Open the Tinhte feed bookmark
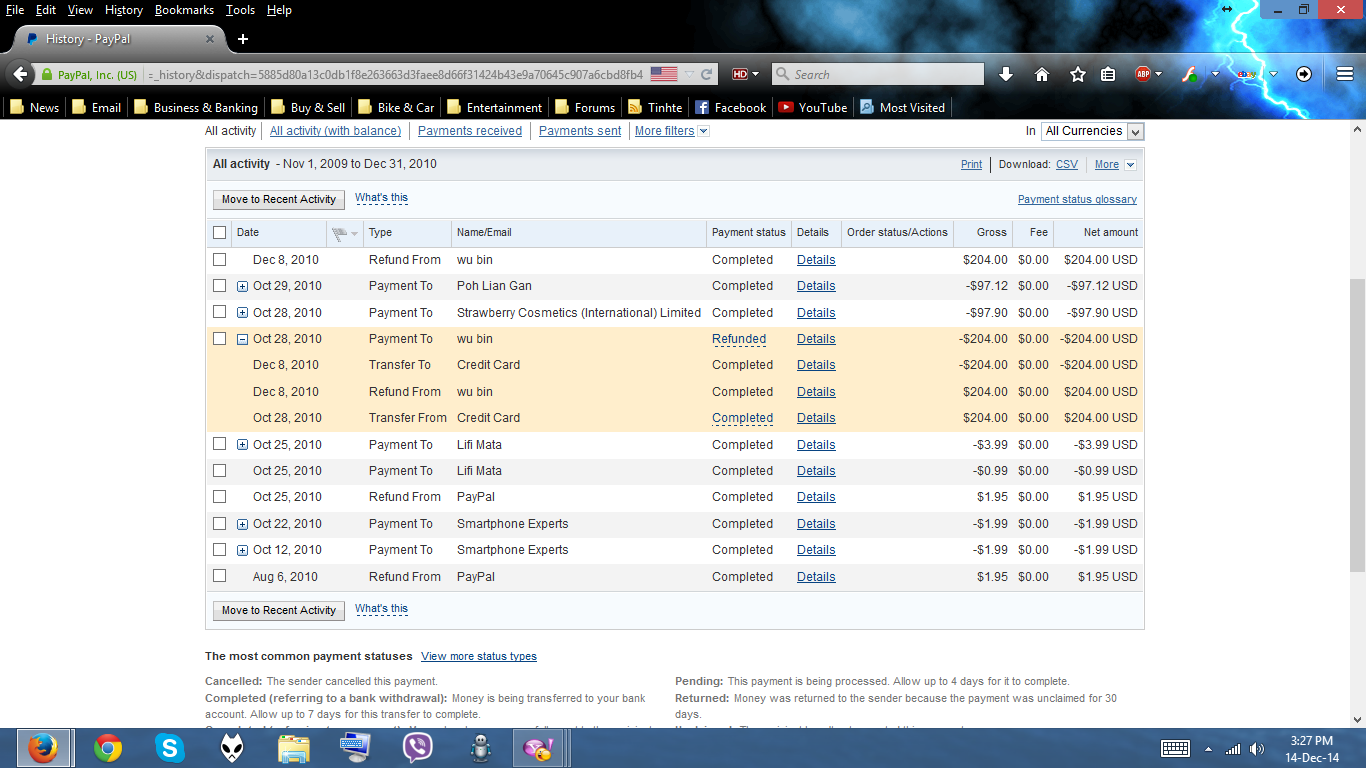Screen dimensions: 1366x768 pyautogui.click(x=655, y=107)
